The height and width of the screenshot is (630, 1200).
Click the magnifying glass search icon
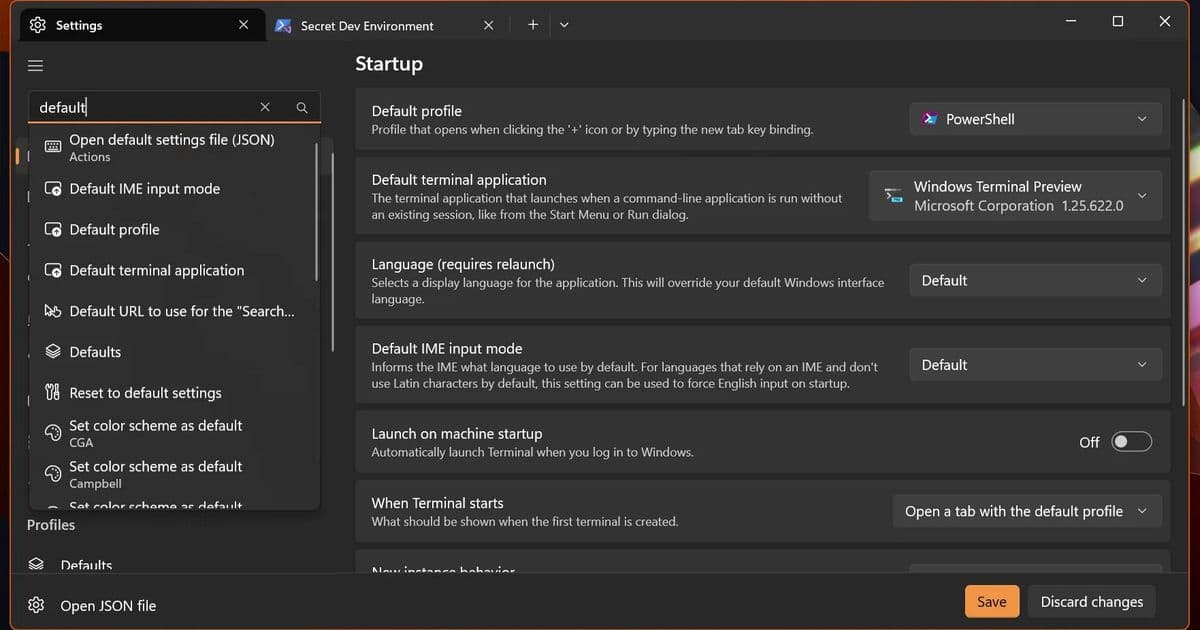[302, 106]
